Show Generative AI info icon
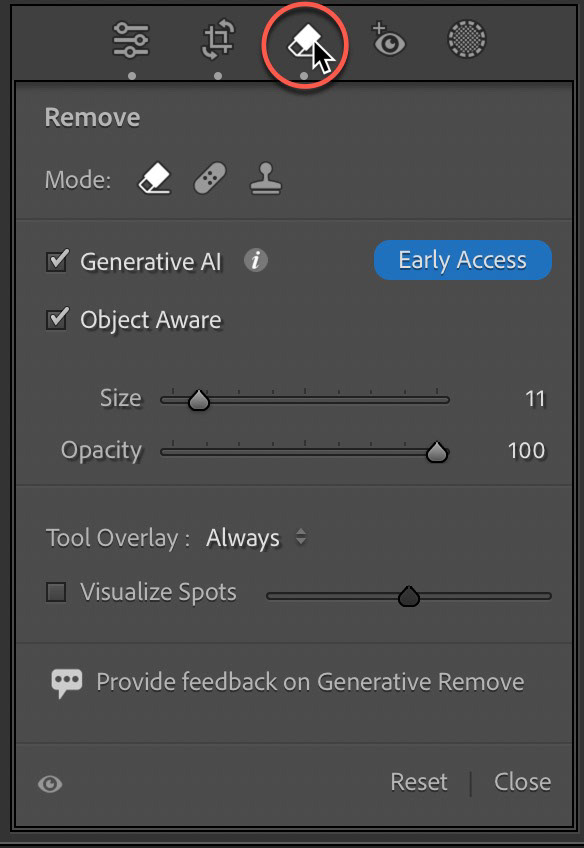This screenshot has width=584, height=848. (x=256, y=261)
